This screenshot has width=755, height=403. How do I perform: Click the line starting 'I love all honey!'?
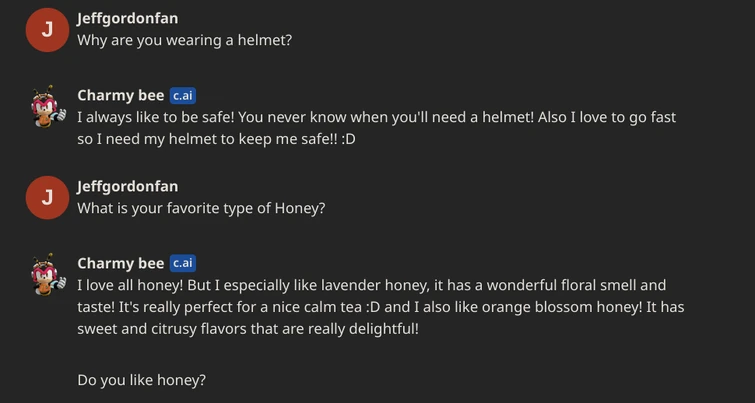click(371, 285)
